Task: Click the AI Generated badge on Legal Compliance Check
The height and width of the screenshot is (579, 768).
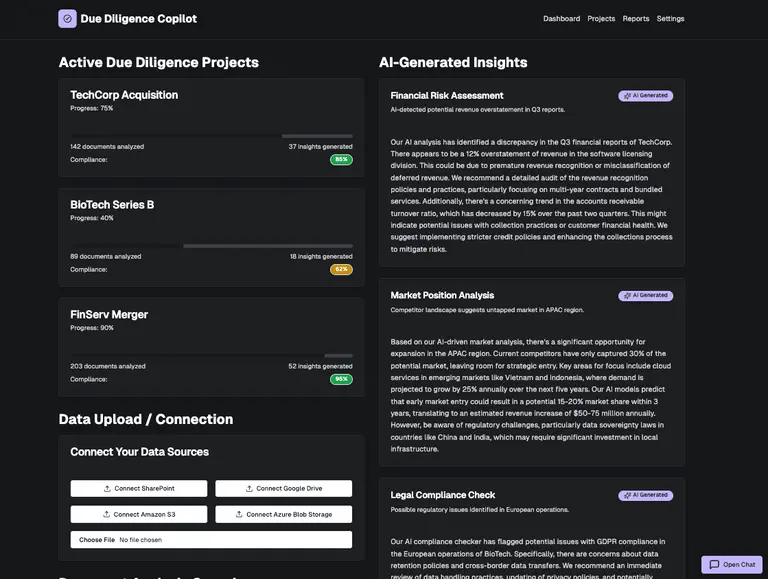Action: pyautogui.click(x=645, y=495)
